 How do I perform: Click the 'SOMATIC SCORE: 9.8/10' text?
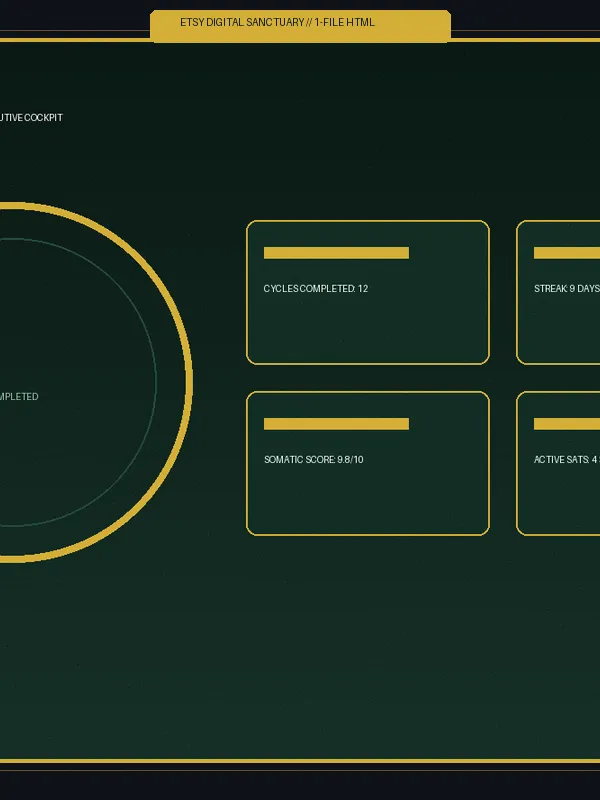pos(314,460)
